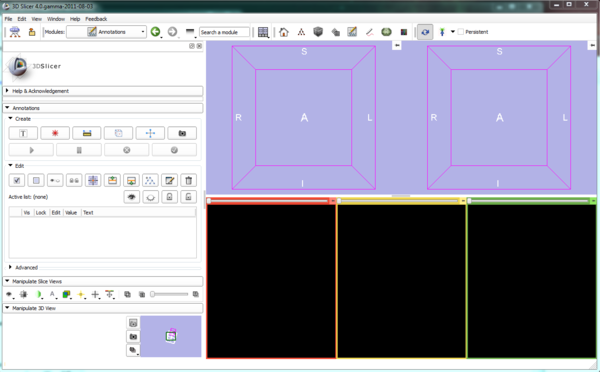Open the Feedback menu

[96, 19]
